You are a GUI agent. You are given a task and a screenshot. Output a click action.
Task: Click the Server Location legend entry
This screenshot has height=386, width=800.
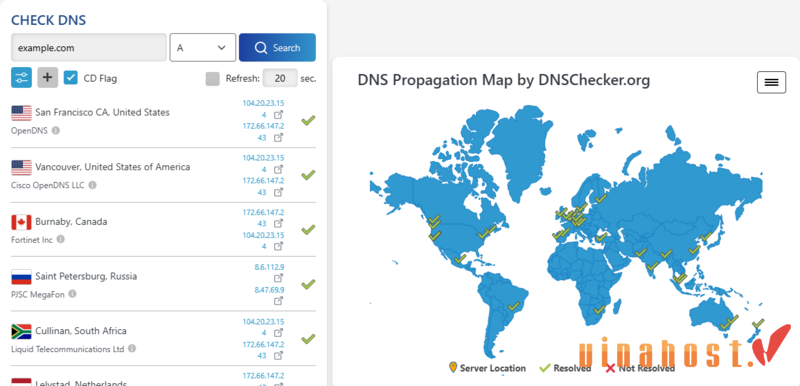click(487, 368)
